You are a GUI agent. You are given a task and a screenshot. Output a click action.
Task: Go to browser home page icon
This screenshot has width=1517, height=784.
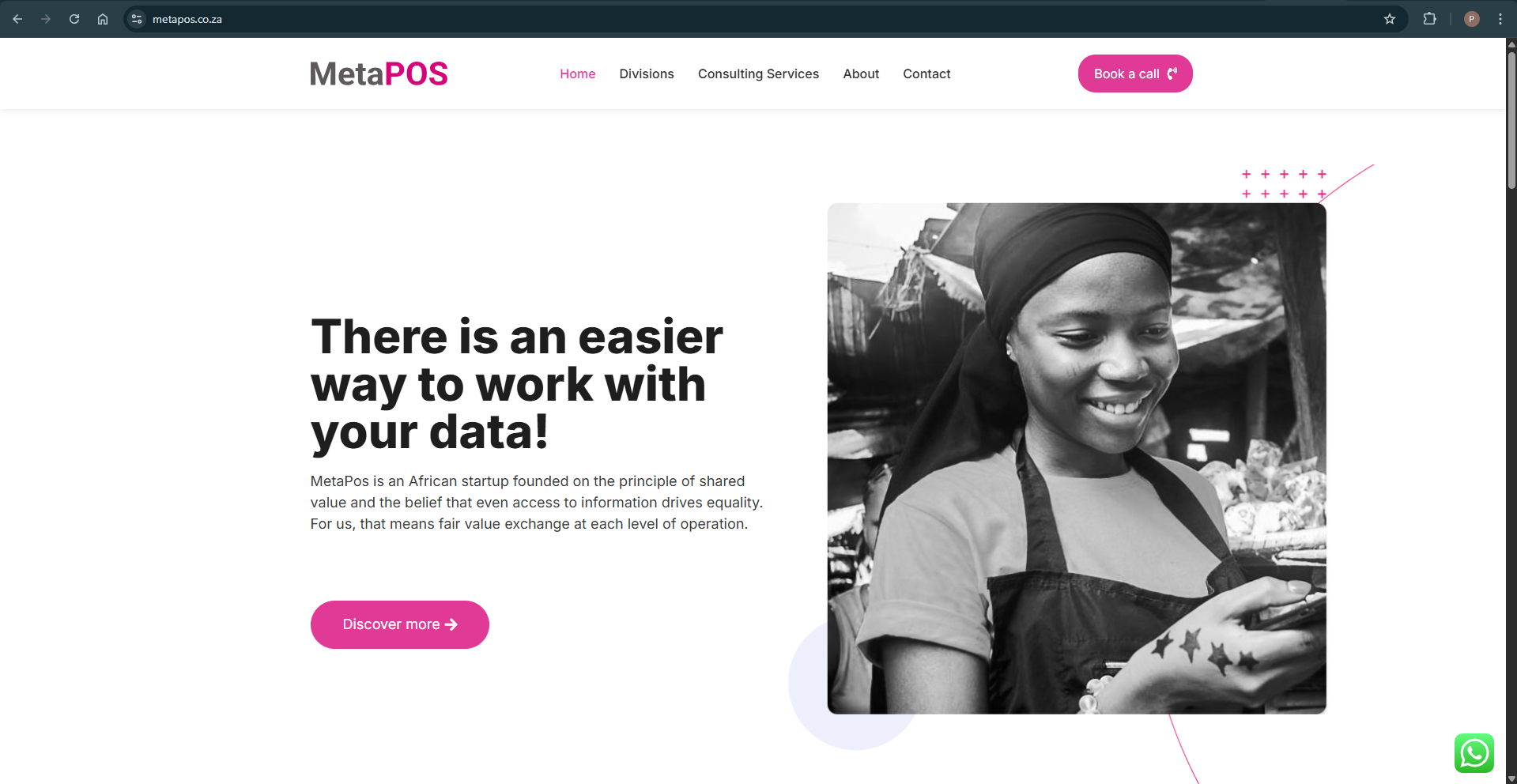pyautogui.click(x=103, y=19)
